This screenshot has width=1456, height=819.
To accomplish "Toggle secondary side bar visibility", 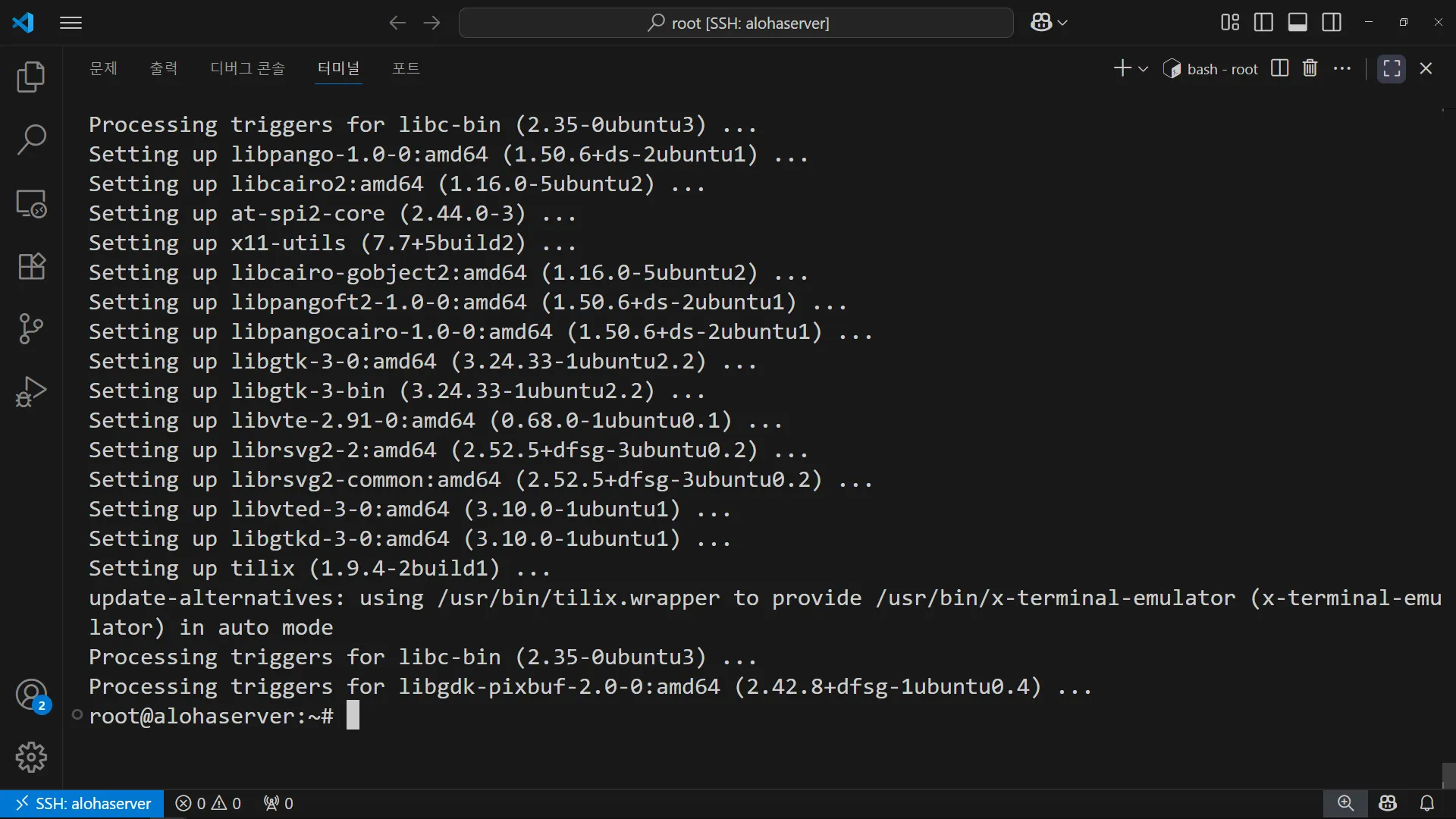I will (x=1332, y=23).
